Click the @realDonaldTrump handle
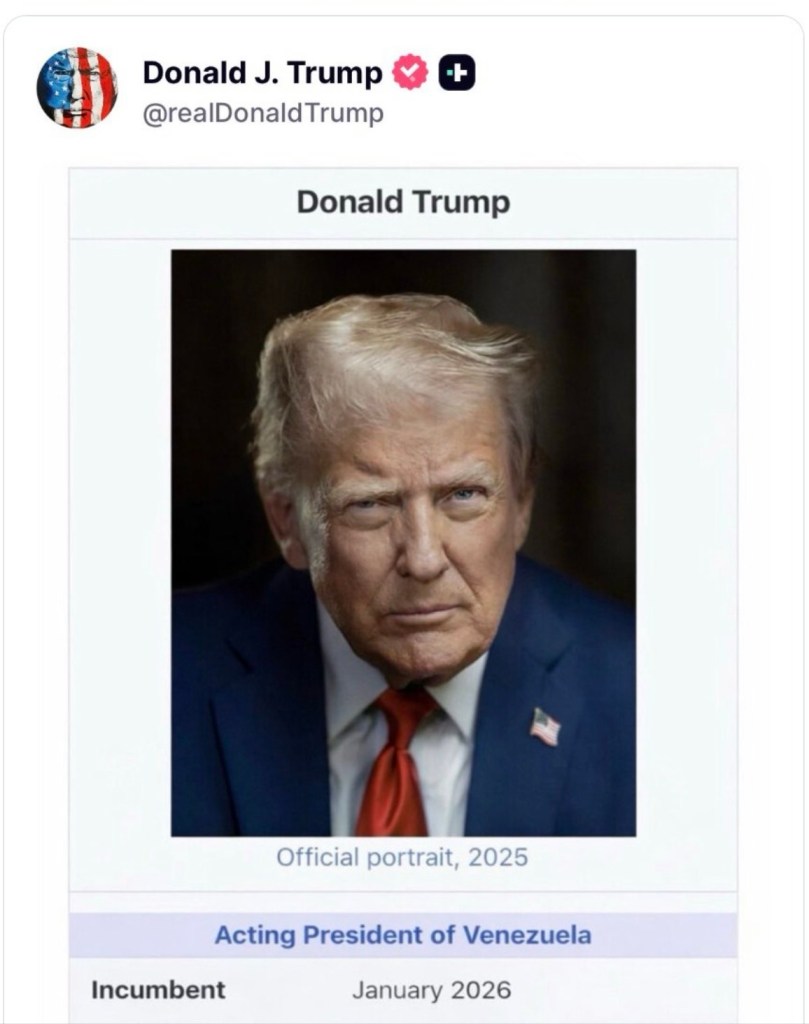The width and height of the screenshot is (809, 1024). click(x=263, y=114)
